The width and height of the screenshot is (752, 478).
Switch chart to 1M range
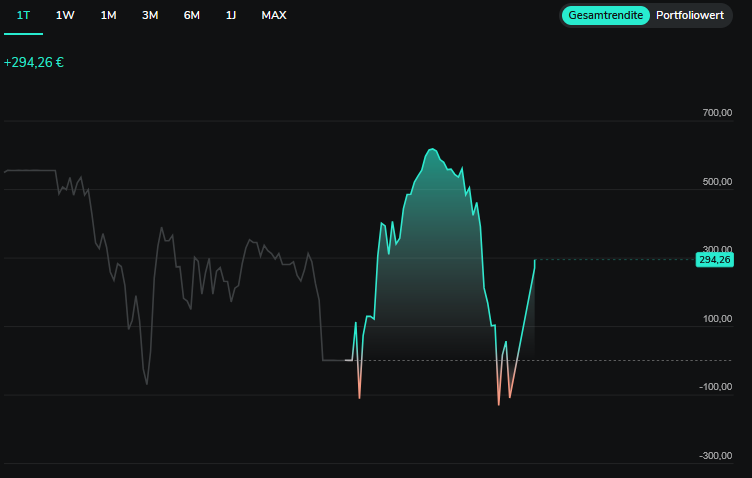pyautogui.click(x=108, y=16)
